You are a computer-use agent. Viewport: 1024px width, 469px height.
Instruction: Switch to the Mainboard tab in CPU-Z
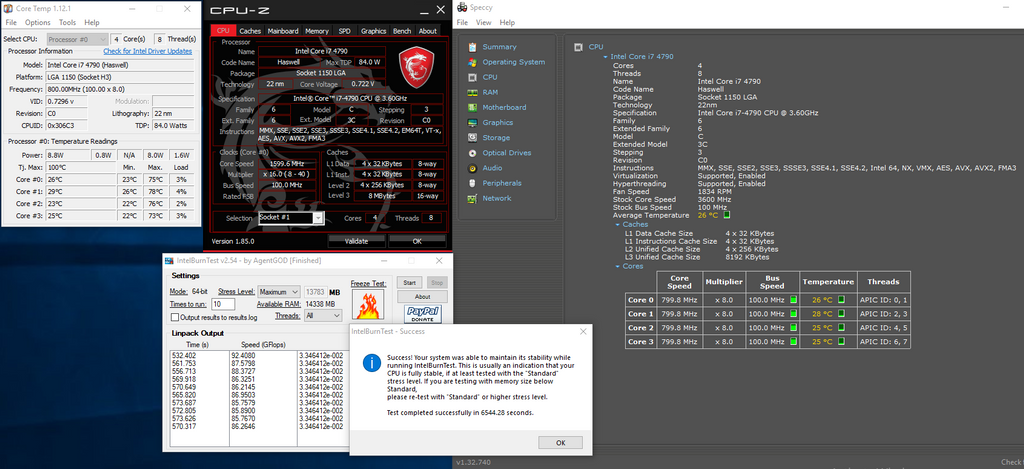(283, 31)
